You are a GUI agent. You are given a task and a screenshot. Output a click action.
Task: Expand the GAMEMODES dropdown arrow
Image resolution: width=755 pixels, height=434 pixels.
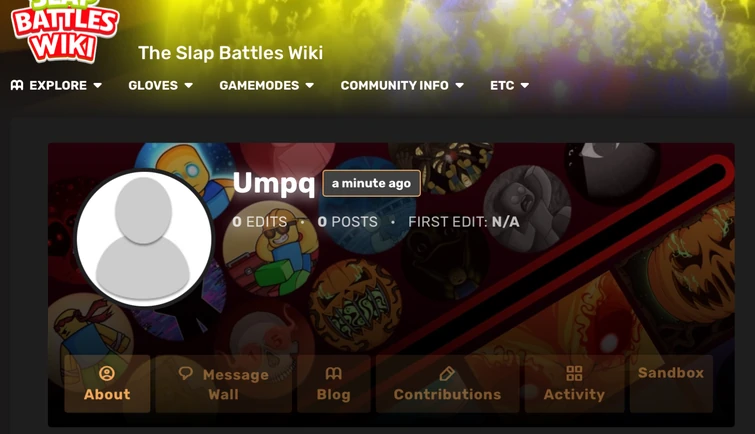[x=310, y=85]
